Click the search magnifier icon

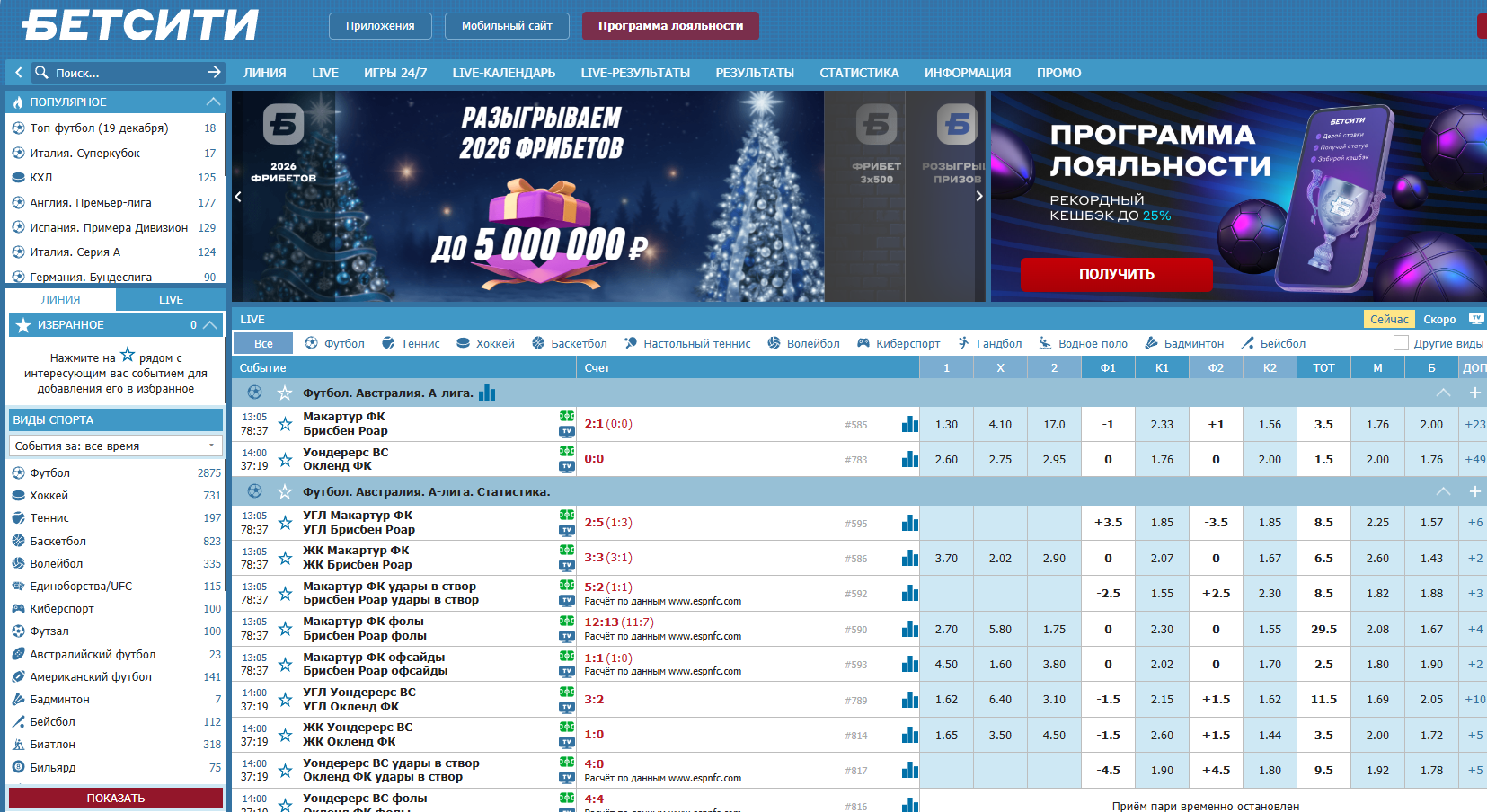pyautogui.click(x=41, y=72)
